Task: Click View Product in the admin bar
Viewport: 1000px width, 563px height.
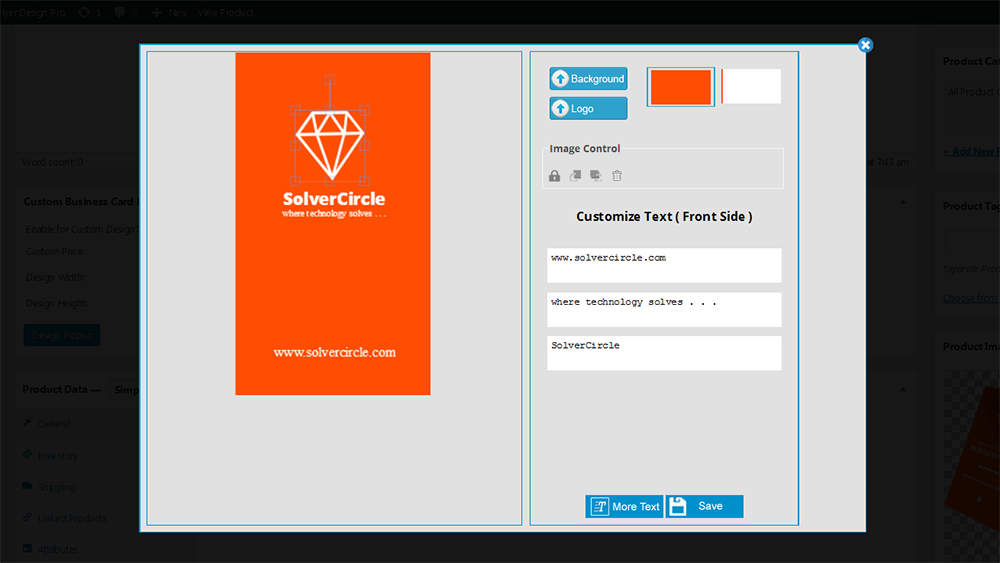Action: 225,12
